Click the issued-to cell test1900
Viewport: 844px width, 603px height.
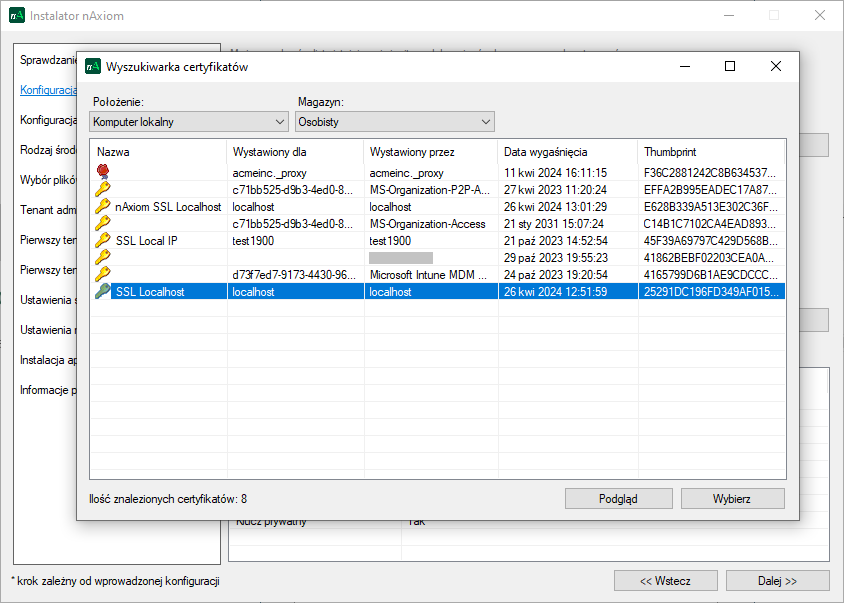[x=253, y=241]
